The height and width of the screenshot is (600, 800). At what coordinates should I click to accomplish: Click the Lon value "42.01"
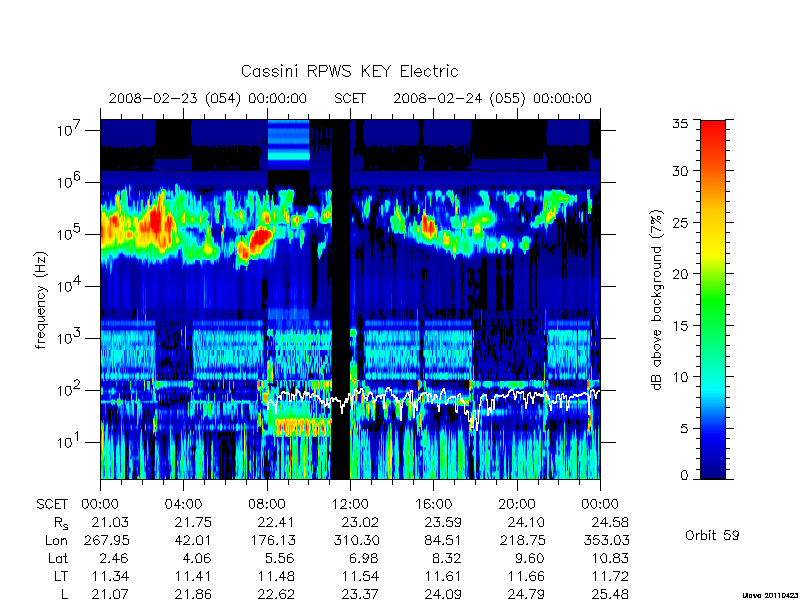coord(193,540)
